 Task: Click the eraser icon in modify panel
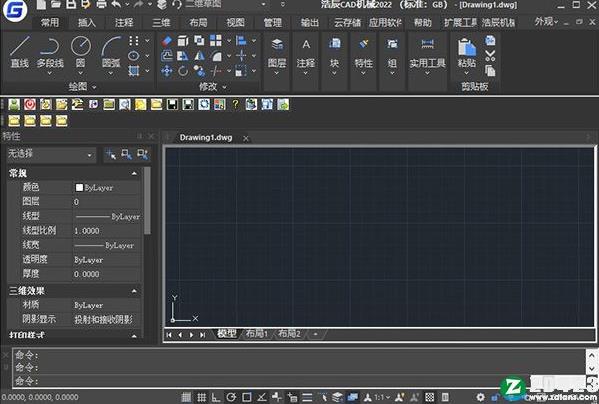[167, 41]
